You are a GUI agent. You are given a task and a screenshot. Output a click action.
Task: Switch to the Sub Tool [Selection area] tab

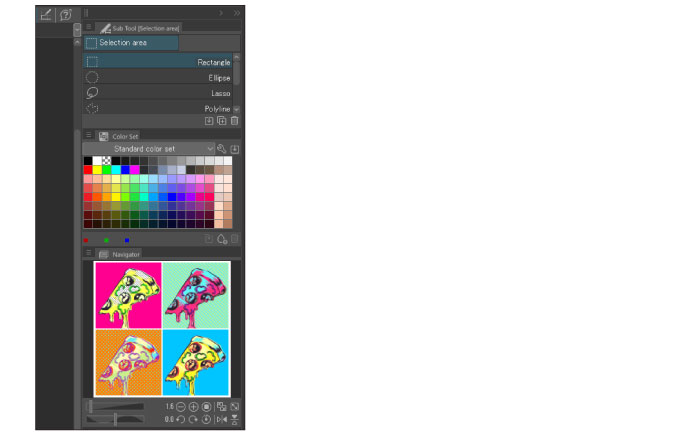(x=140, y=28)
